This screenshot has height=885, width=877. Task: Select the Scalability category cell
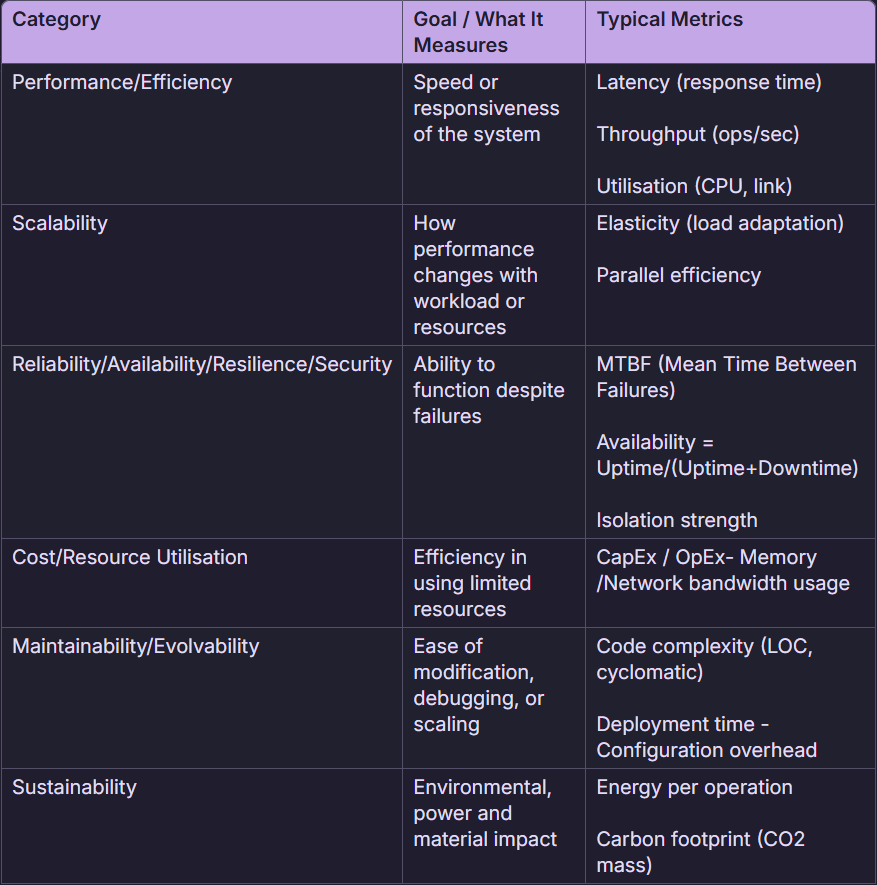pyautogui.click(x=60, y=223)
